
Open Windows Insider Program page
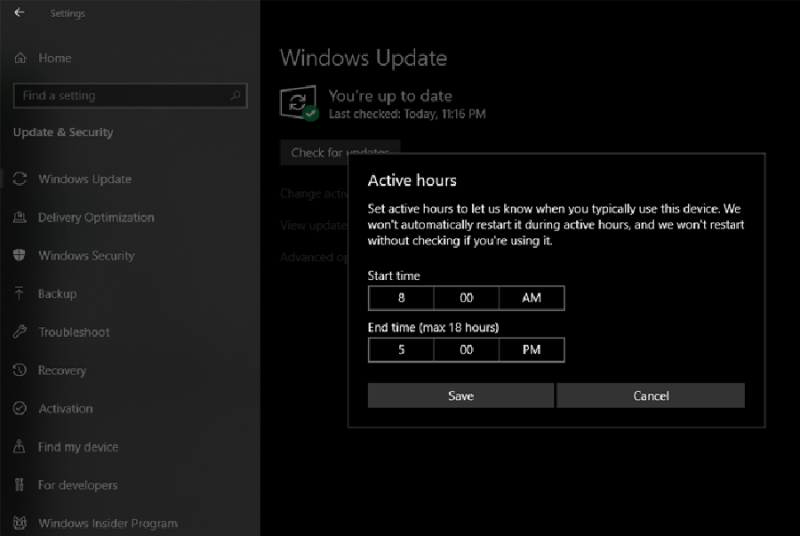108,523
